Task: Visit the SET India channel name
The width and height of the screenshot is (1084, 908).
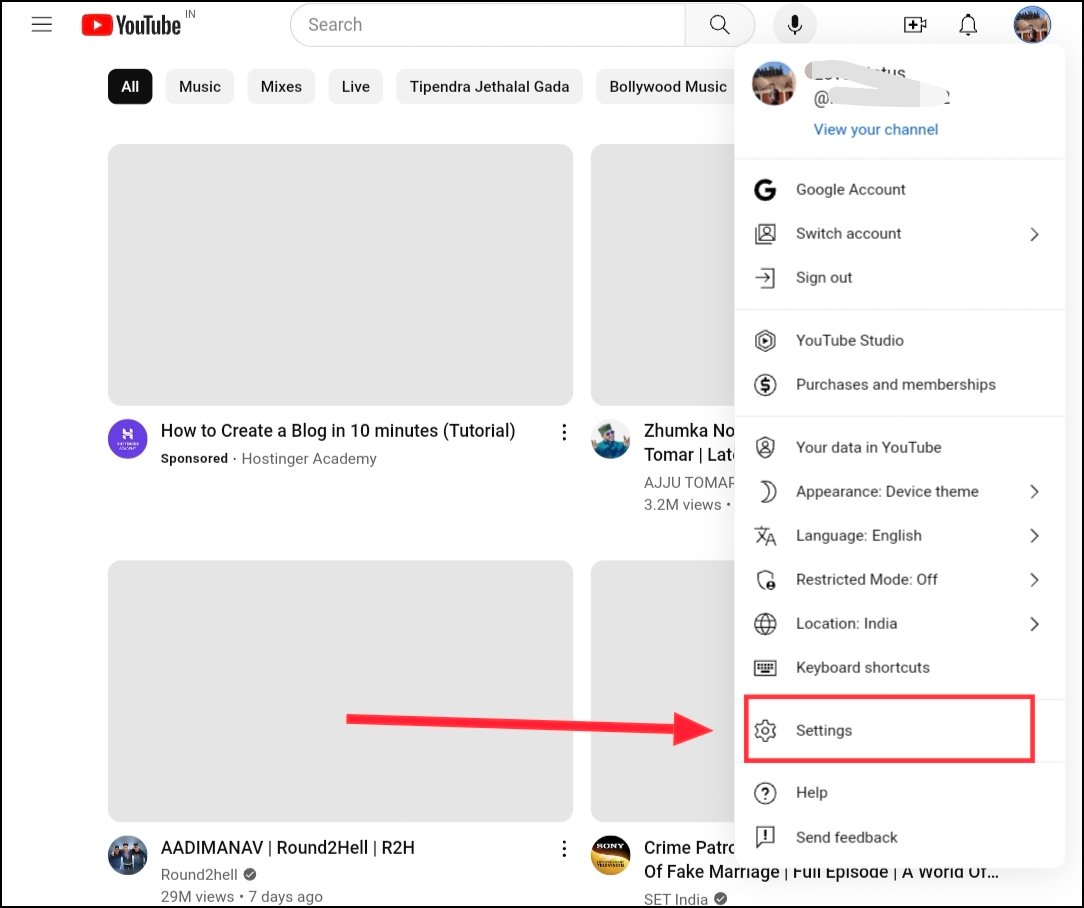Action: [675, 899]
